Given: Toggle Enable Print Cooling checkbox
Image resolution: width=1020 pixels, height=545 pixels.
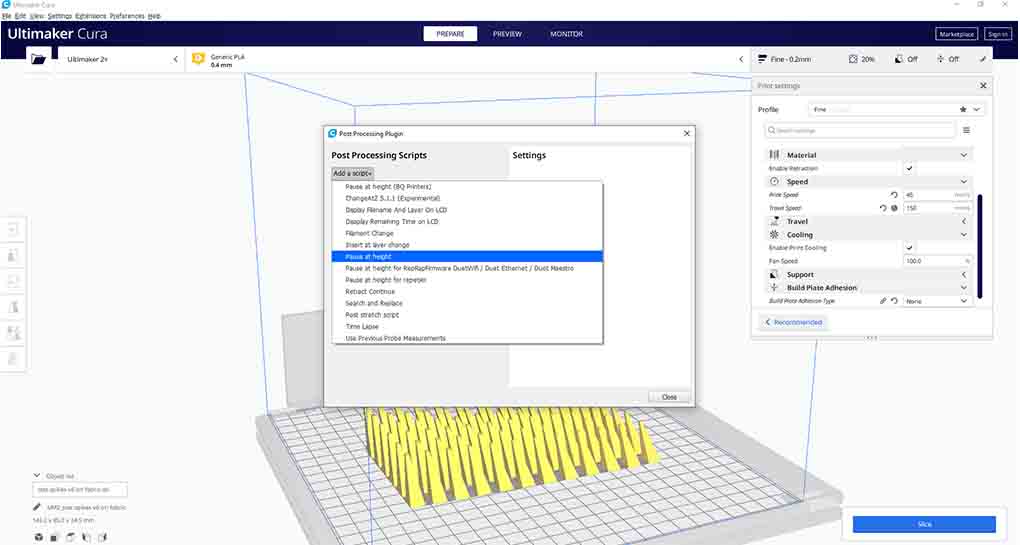Looking at the screenshot, I should point(909,248).
